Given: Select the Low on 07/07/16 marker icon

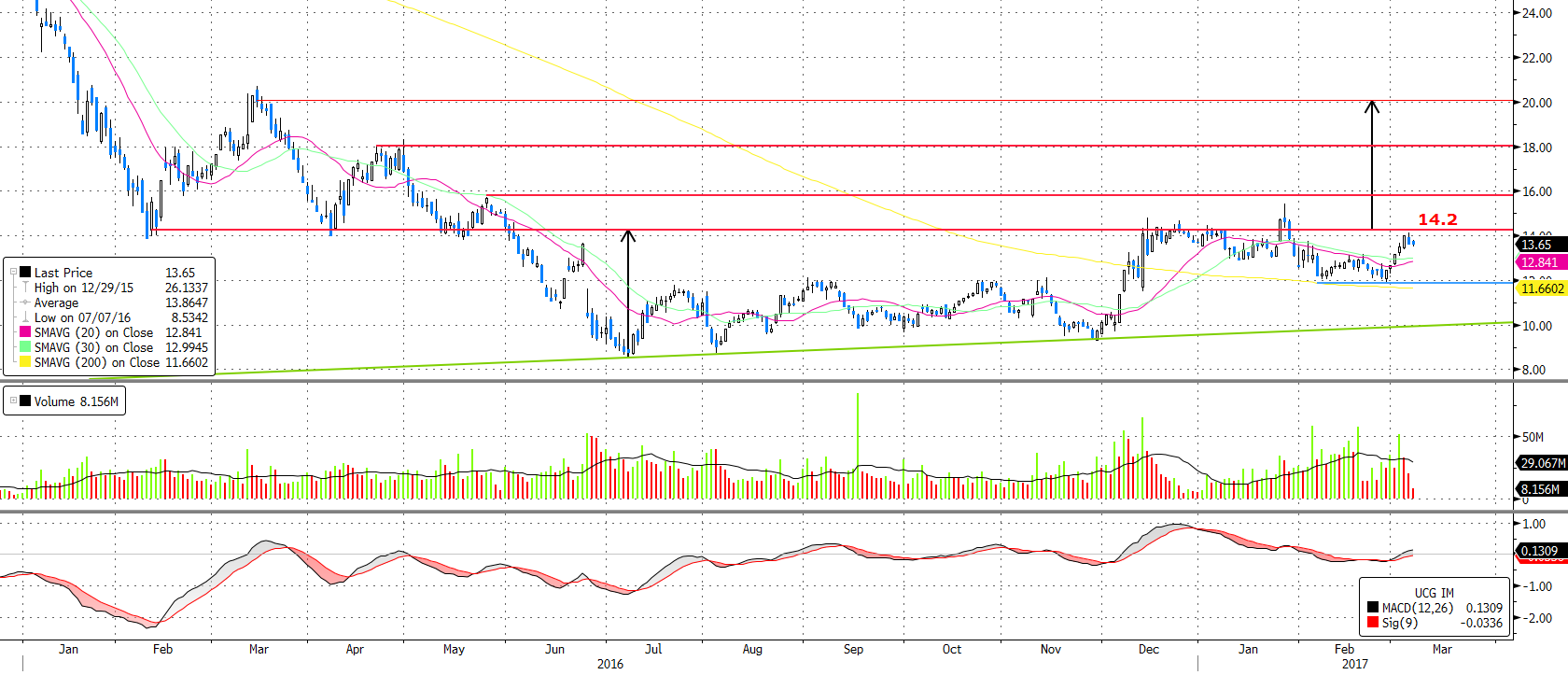Looking at the screenshot, I should click(25, 317).
